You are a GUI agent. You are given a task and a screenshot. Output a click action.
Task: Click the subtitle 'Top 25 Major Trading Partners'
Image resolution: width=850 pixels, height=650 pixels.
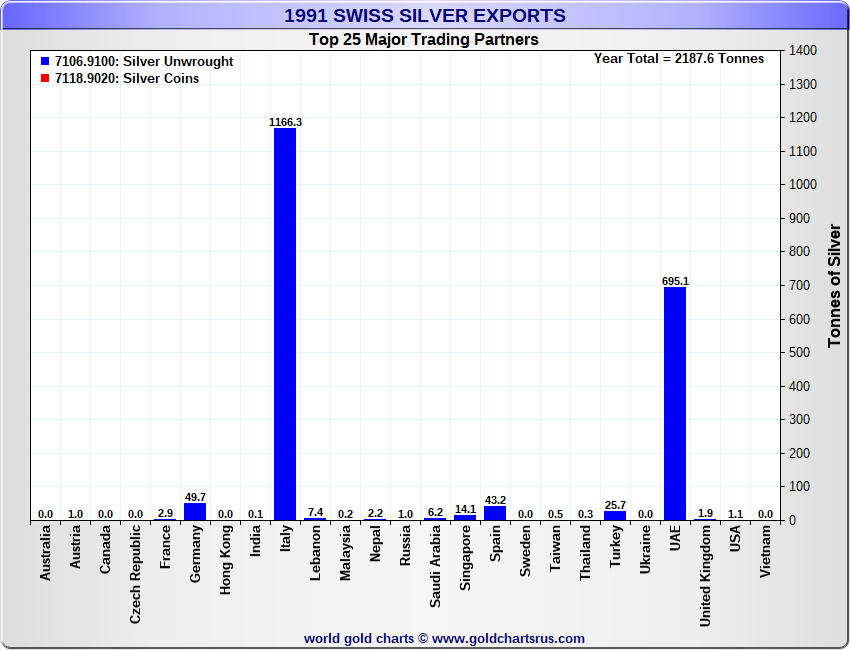(x=424, y=40)
